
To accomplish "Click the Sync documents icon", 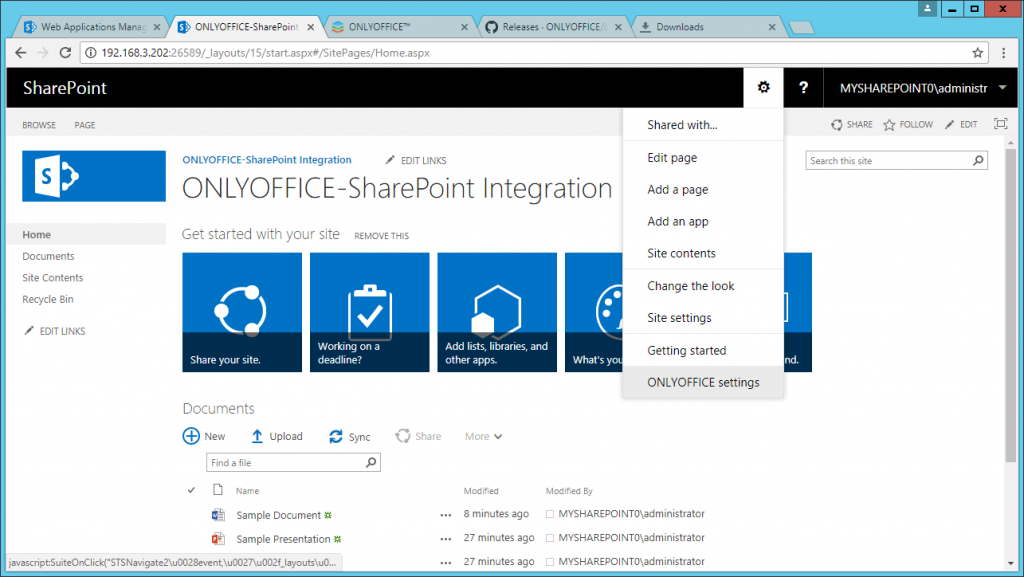I will [x=336, y=436].
